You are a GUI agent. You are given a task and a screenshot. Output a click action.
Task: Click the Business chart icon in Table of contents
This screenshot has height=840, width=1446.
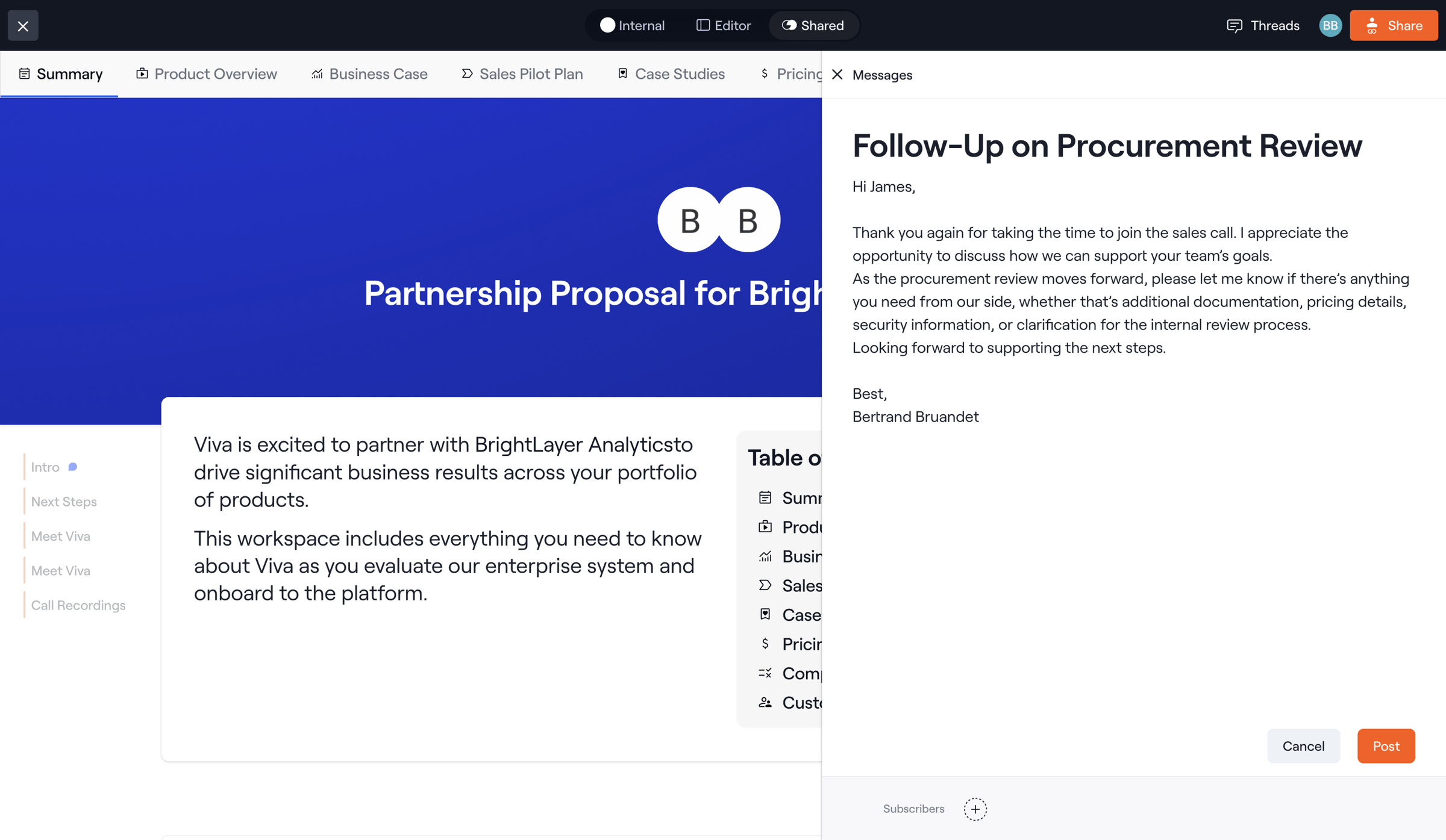(x=765, y=556)
